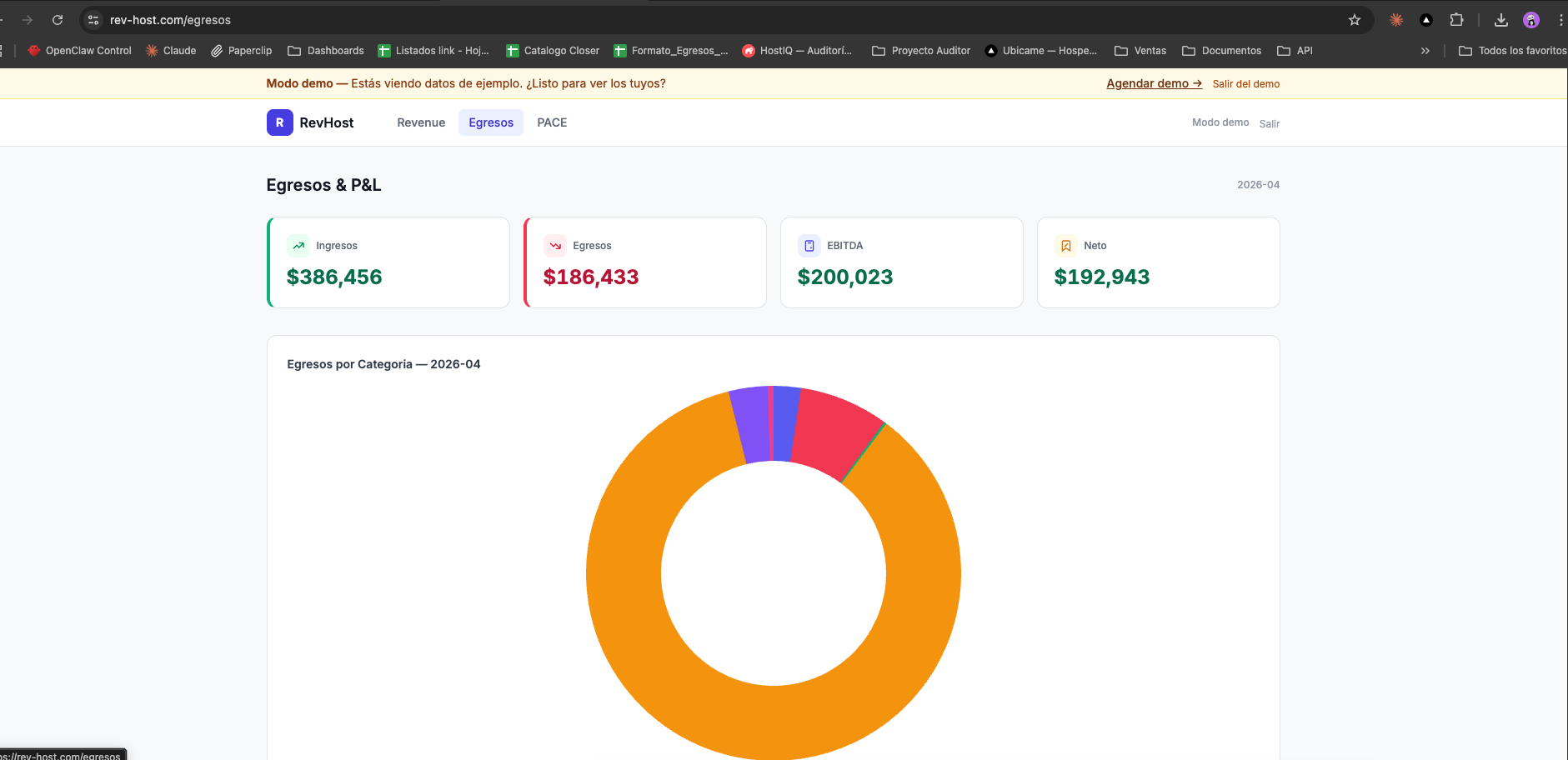Click the red donut chart segment
This screenshot has height=760, width=1568.
(834, 431)
